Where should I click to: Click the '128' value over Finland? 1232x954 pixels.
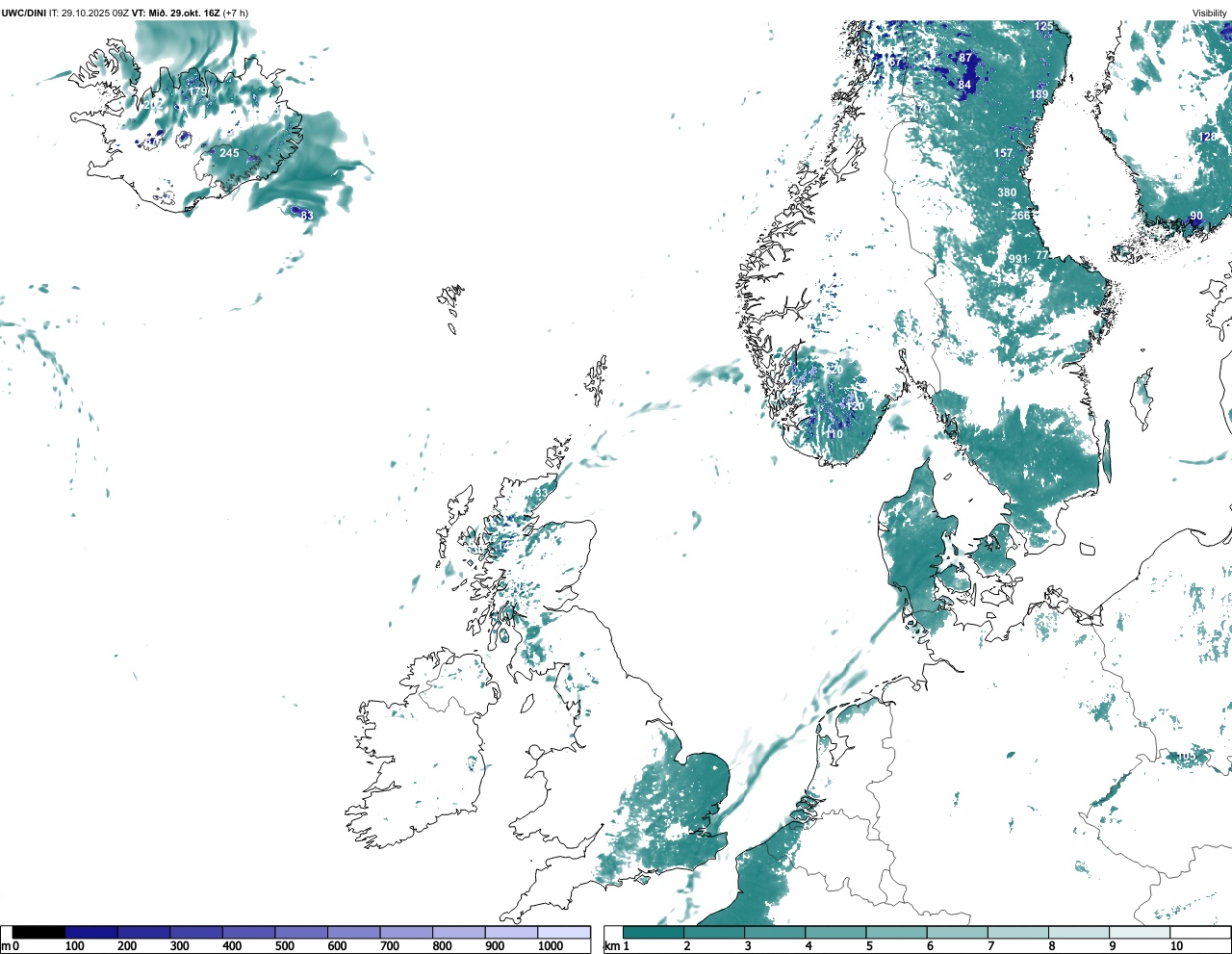(x=1208, y=138)
